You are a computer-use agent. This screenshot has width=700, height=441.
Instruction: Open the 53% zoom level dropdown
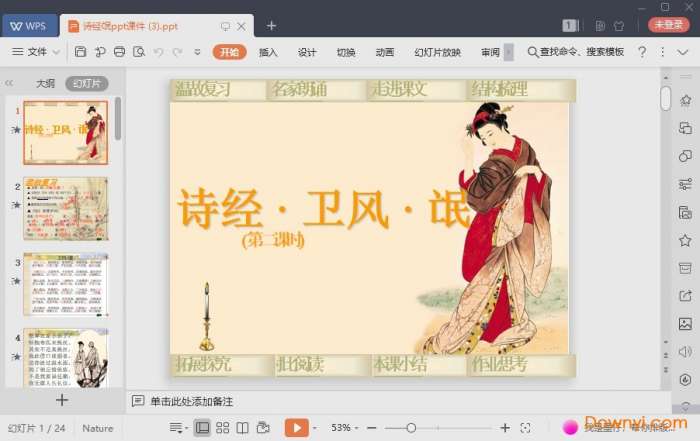click(x=344, y=428)
